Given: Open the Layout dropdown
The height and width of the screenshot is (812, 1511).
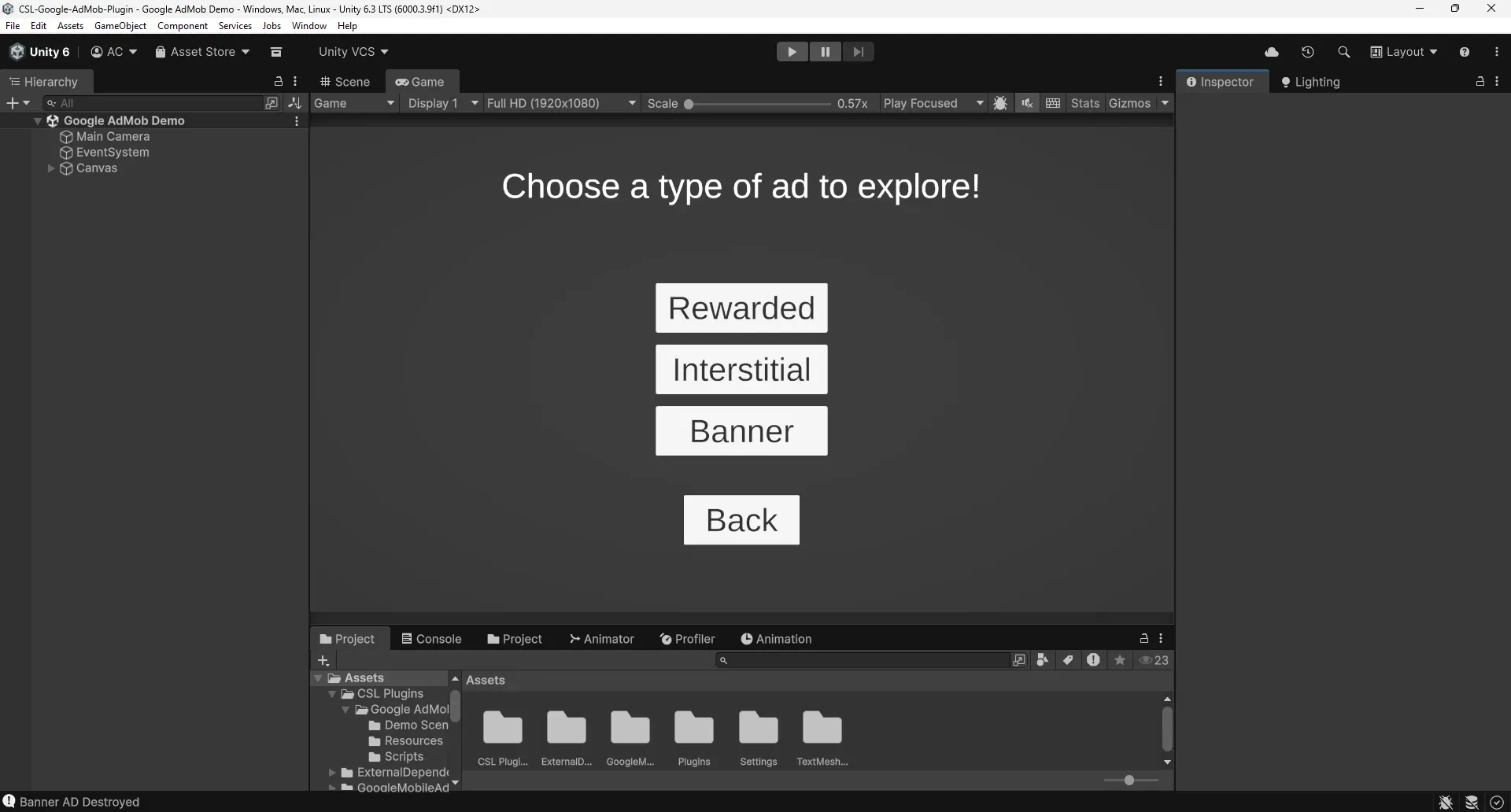Looking at the screenshot, I should (1404, 52).
